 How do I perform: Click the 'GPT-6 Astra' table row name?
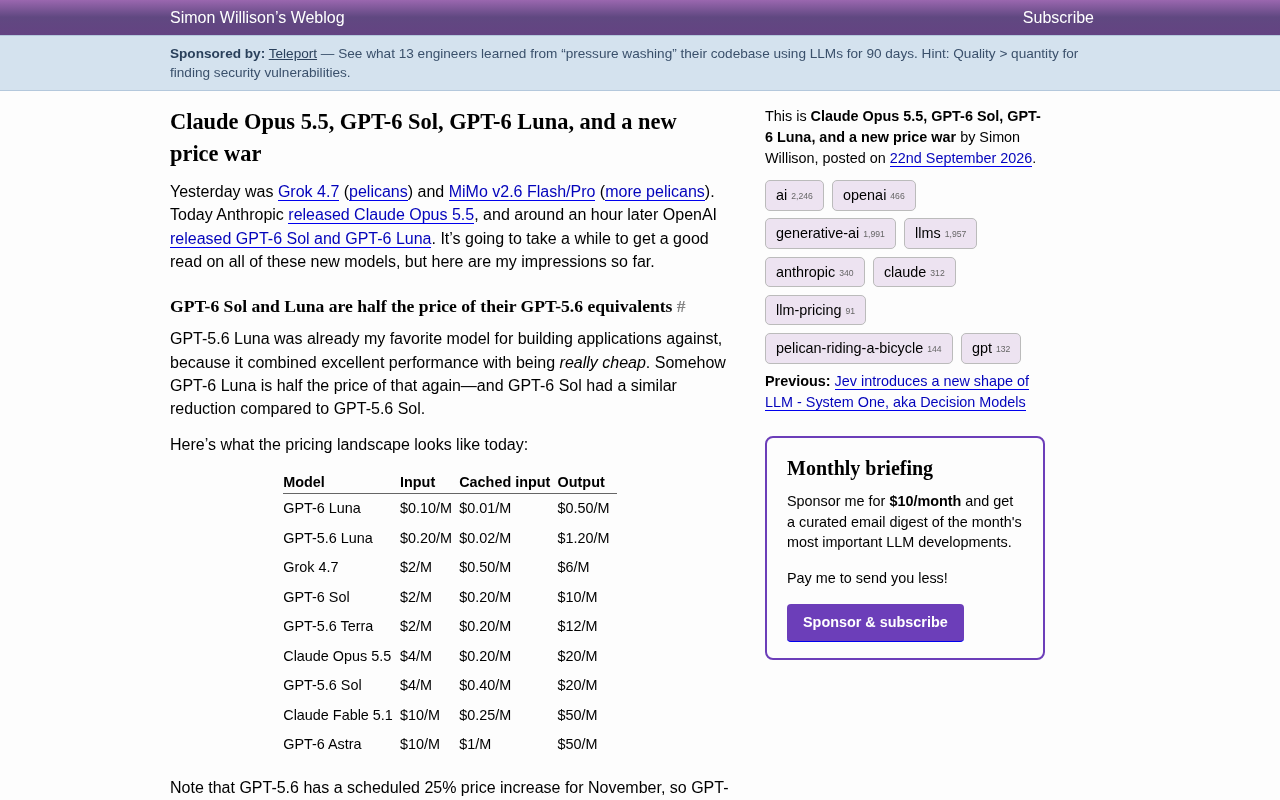click(x=322, y=744)
